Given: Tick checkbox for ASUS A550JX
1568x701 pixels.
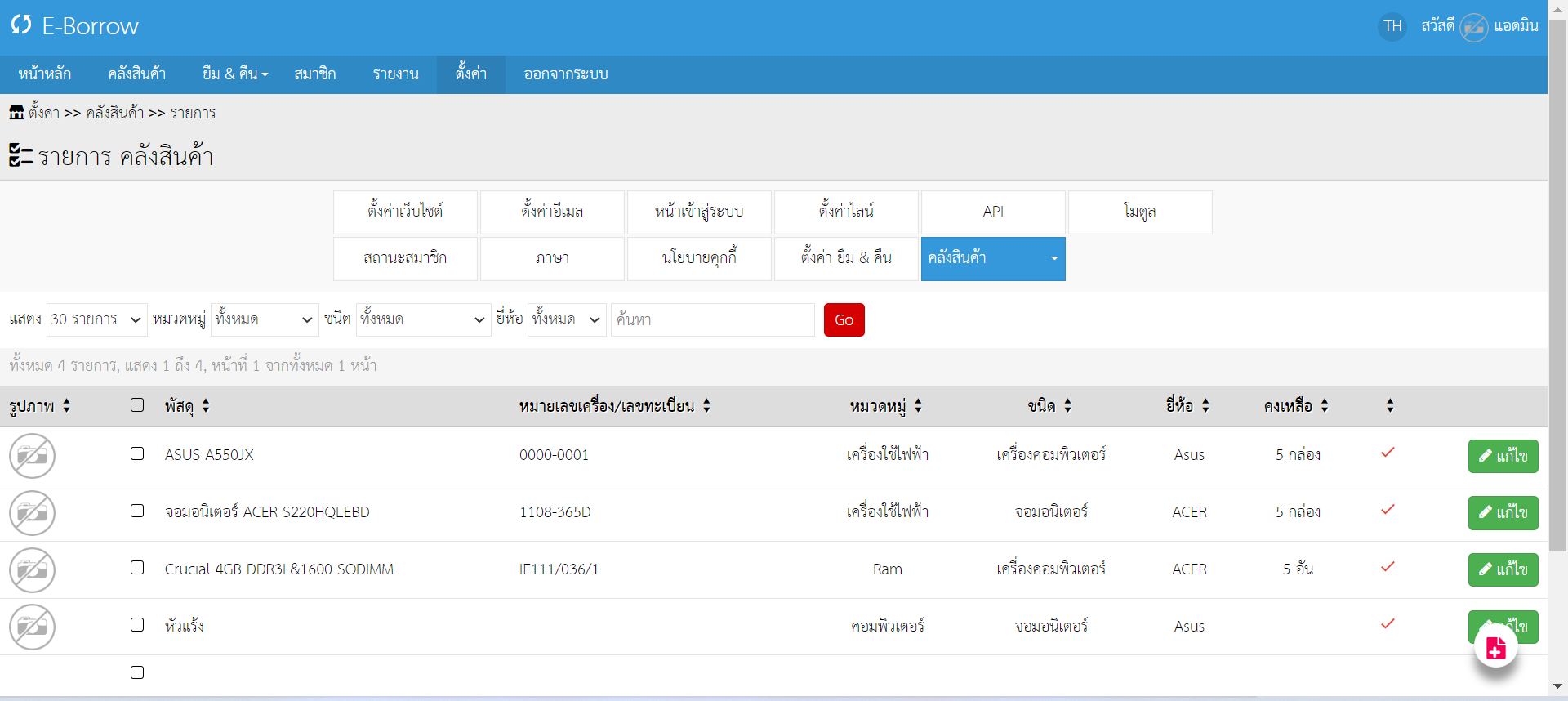Looking at the screenshot, I should click(137, 453).
